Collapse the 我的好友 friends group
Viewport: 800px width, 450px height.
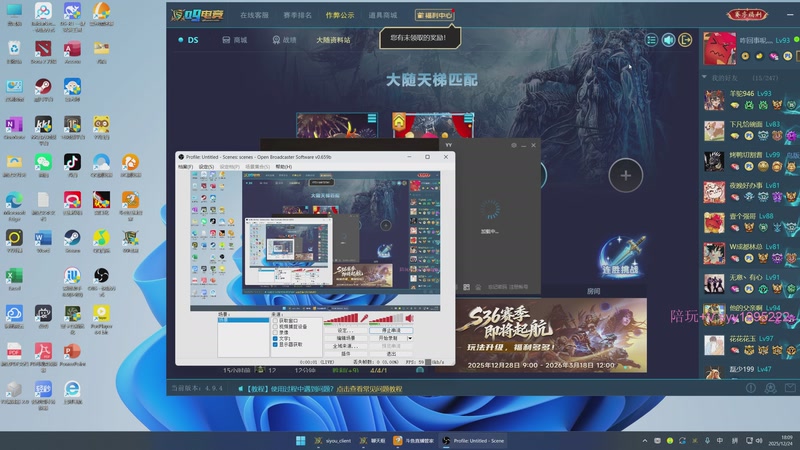tap(705, 78)
